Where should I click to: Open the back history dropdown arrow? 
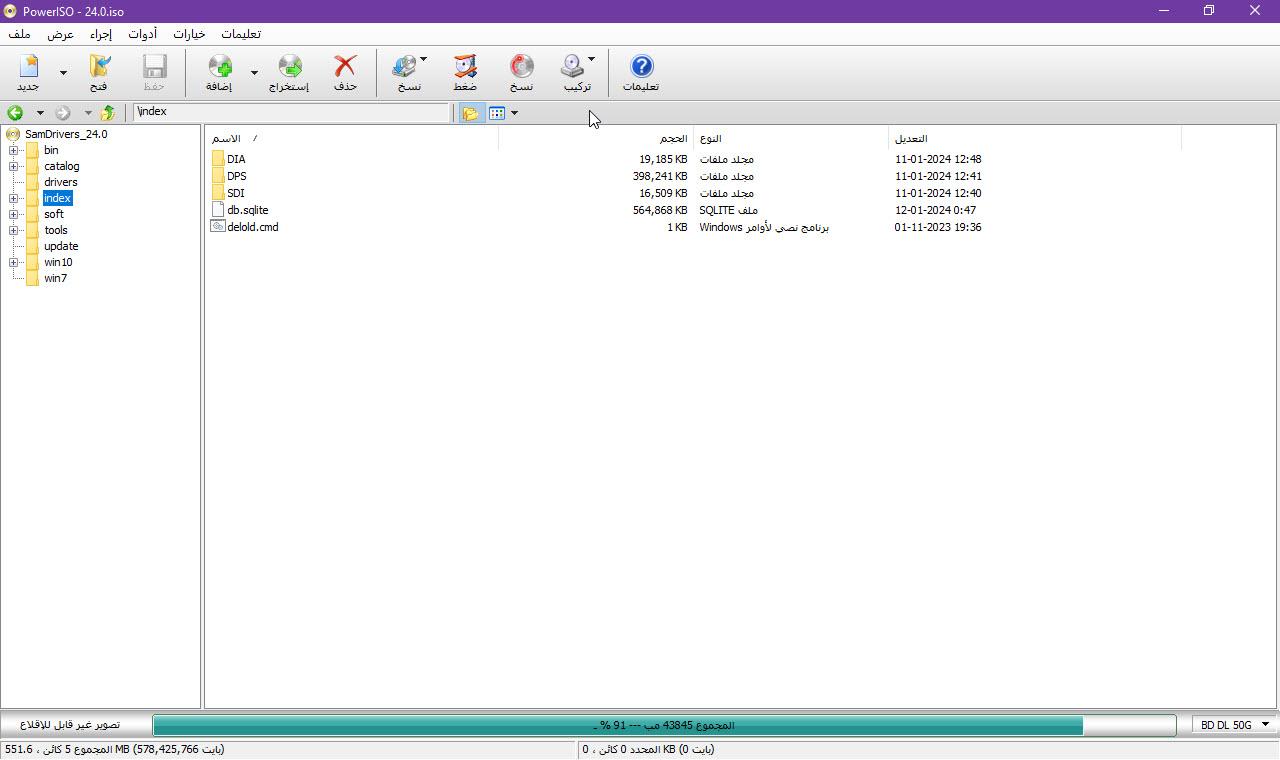(40, 113)
